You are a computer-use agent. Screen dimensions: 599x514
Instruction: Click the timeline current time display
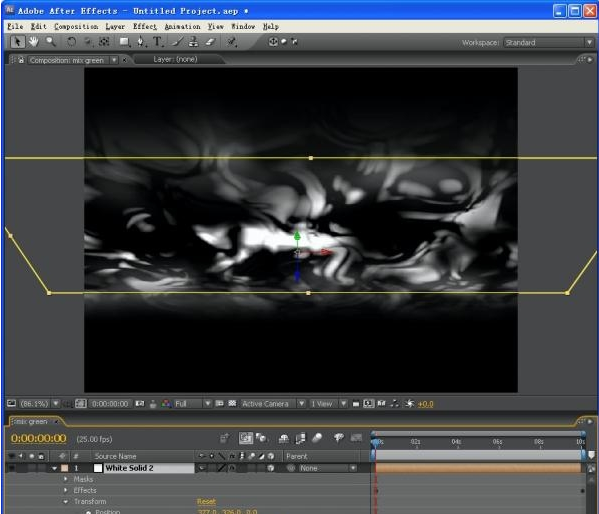coord(39,438)
